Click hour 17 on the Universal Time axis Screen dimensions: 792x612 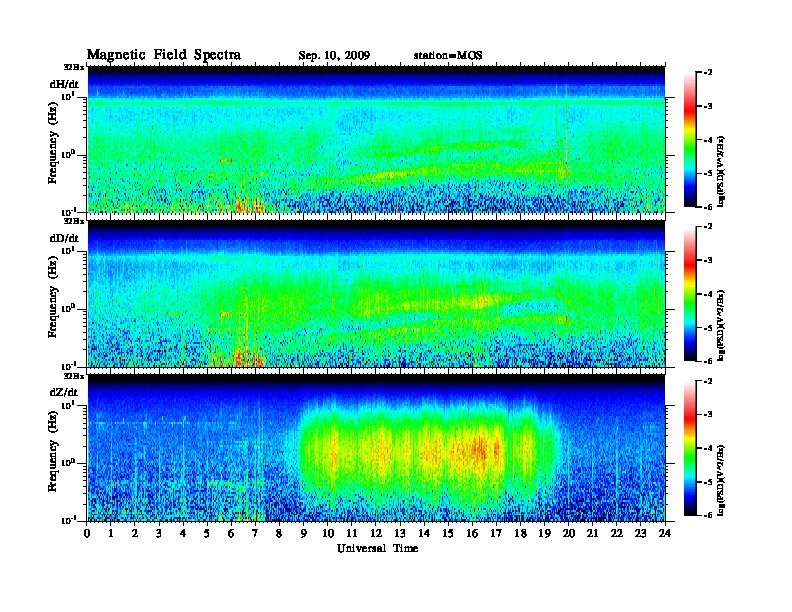tap(497, 533)
